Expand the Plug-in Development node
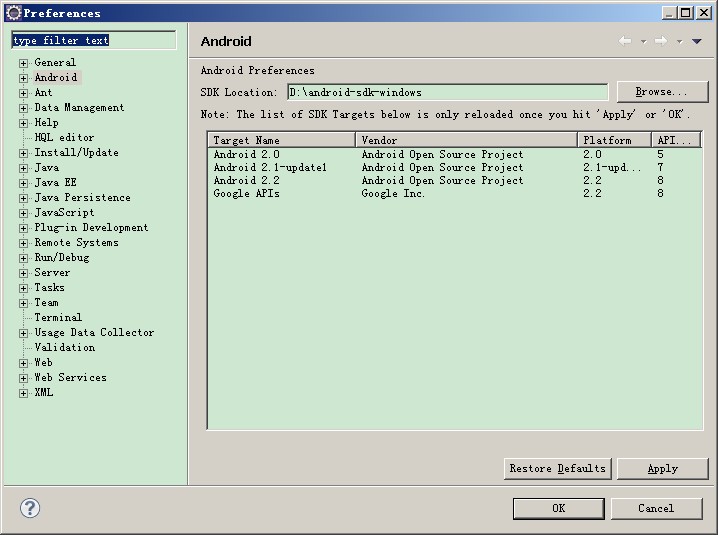 23,228
